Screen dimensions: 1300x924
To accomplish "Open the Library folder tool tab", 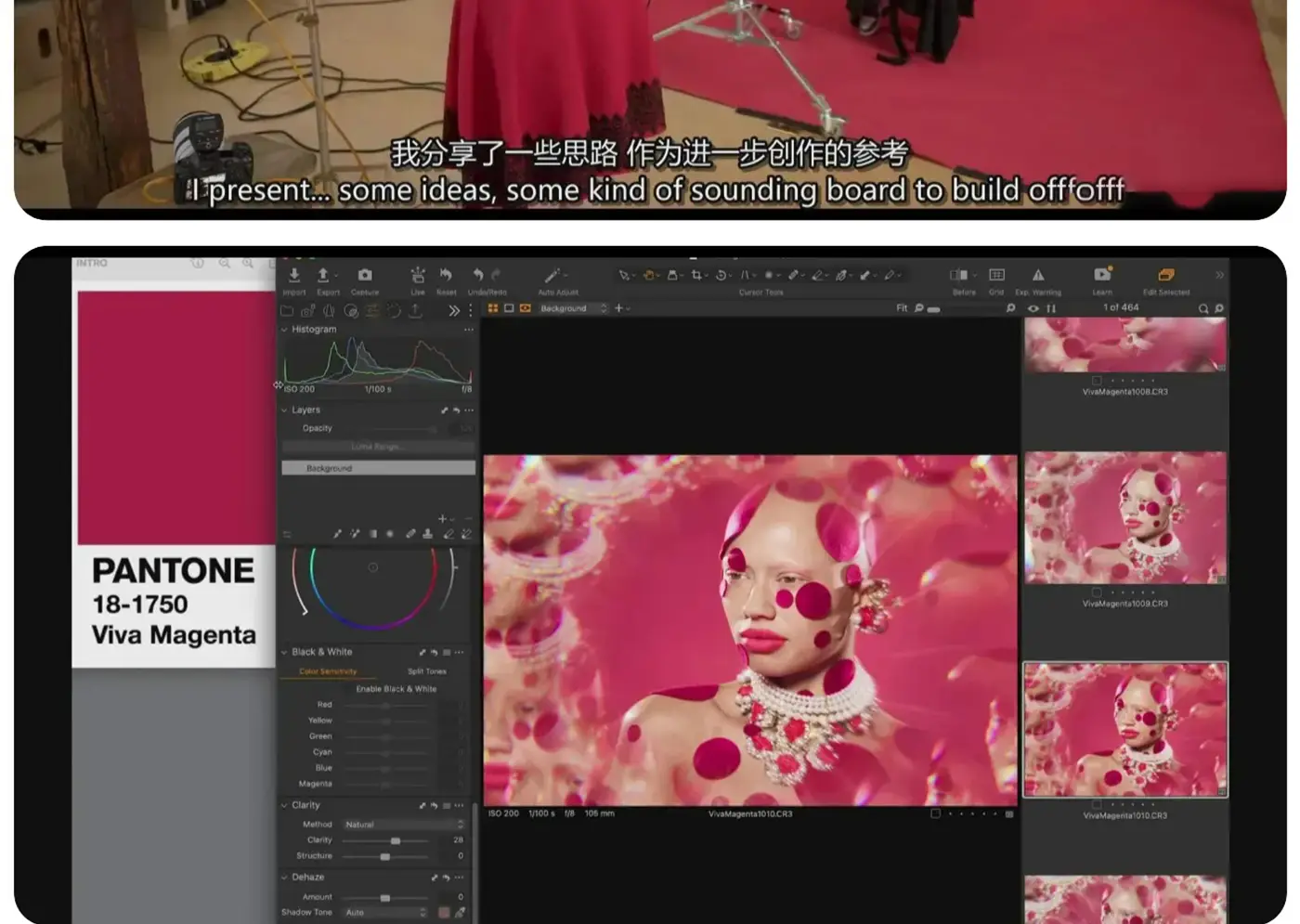I will [287, 310].
